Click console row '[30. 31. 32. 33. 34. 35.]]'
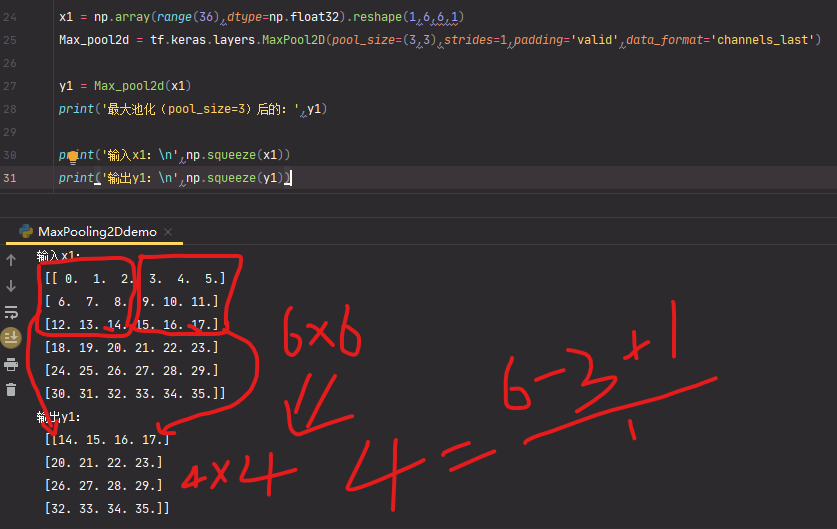Screen dimensions: 837x529 click(135, 393)
